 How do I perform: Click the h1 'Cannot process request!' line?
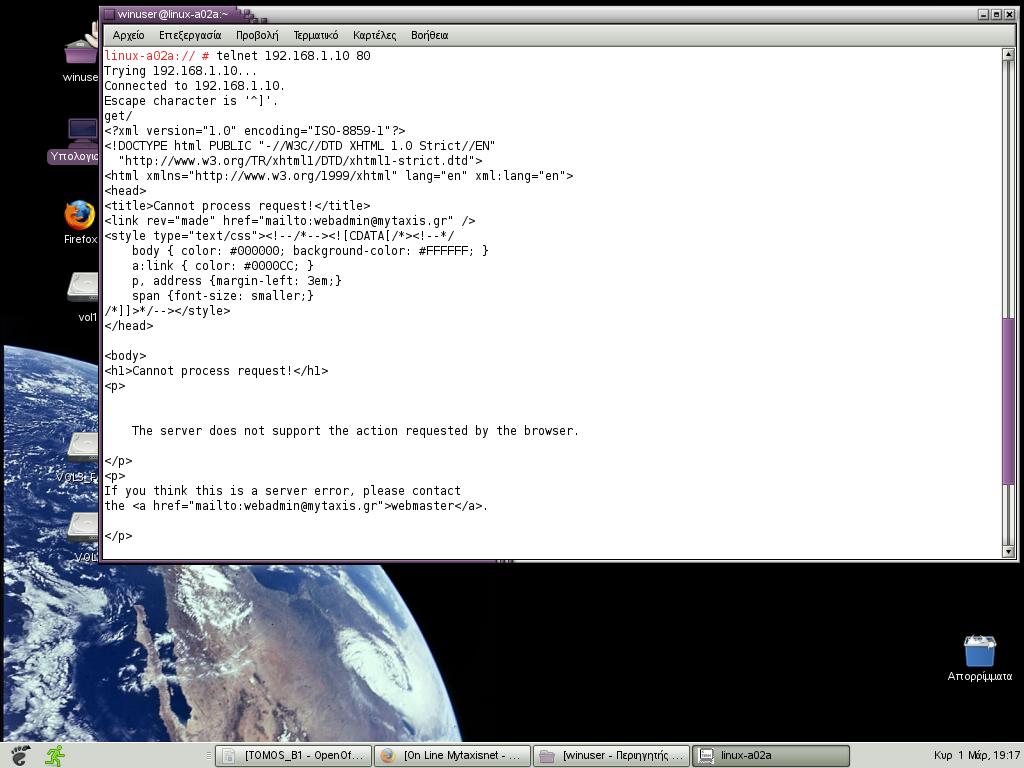click(216, 371)
